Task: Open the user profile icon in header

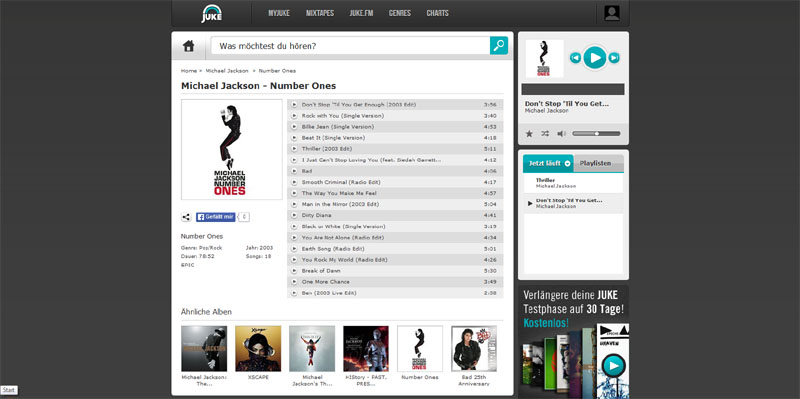Action: [612, 13]
